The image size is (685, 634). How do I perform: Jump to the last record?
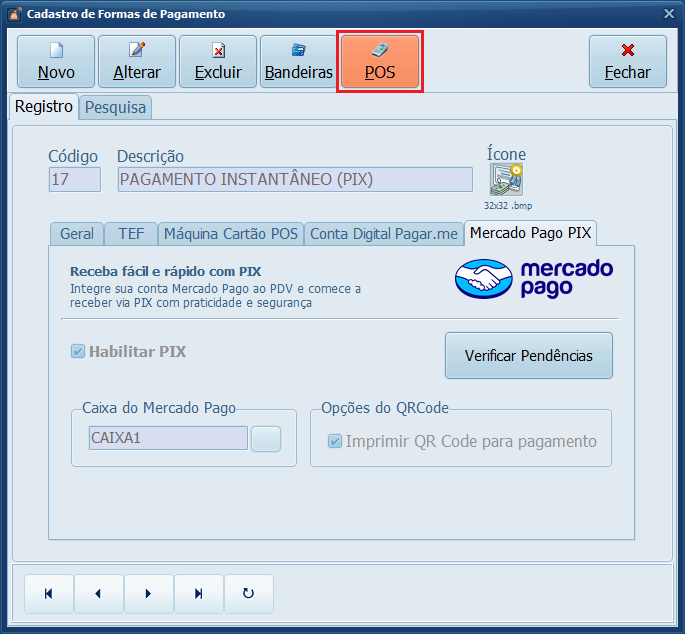coord(198,593)
